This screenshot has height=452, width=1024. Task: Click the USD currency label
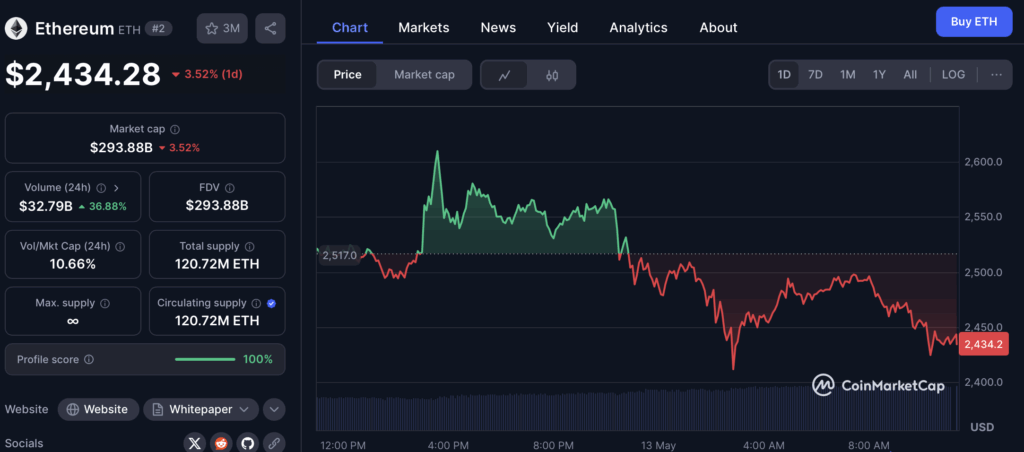982,427
